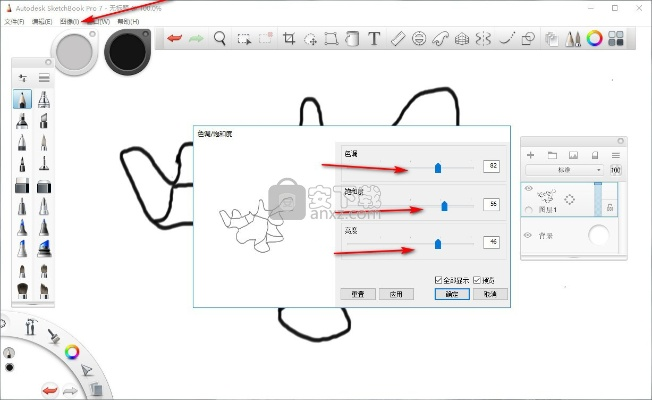Pick the hard eraser in brush palette
Screen dimensions: 652x400
[22, 186]
